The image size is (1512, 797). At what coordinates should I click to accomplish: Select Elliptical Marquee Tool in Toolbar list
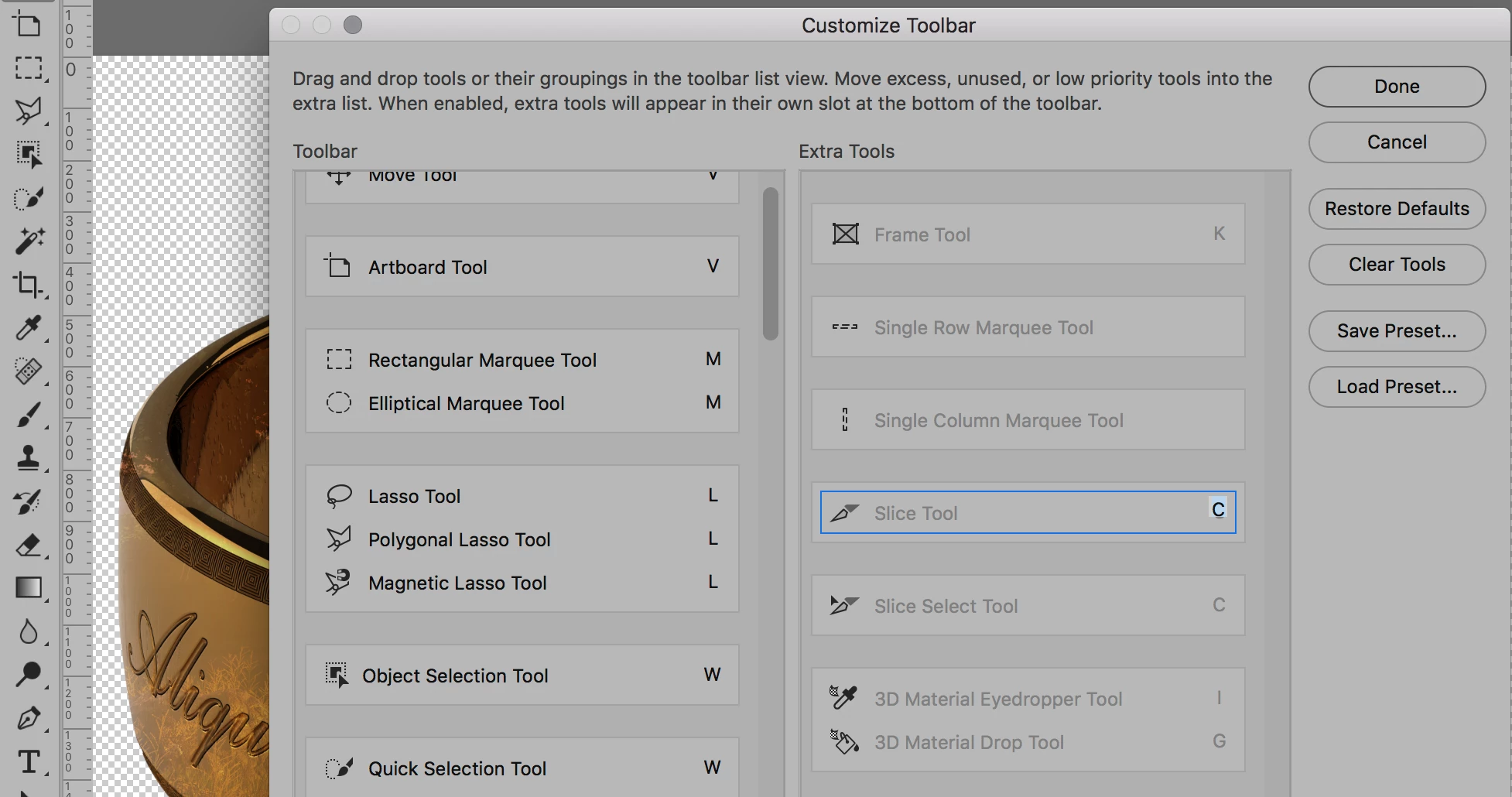466,404
